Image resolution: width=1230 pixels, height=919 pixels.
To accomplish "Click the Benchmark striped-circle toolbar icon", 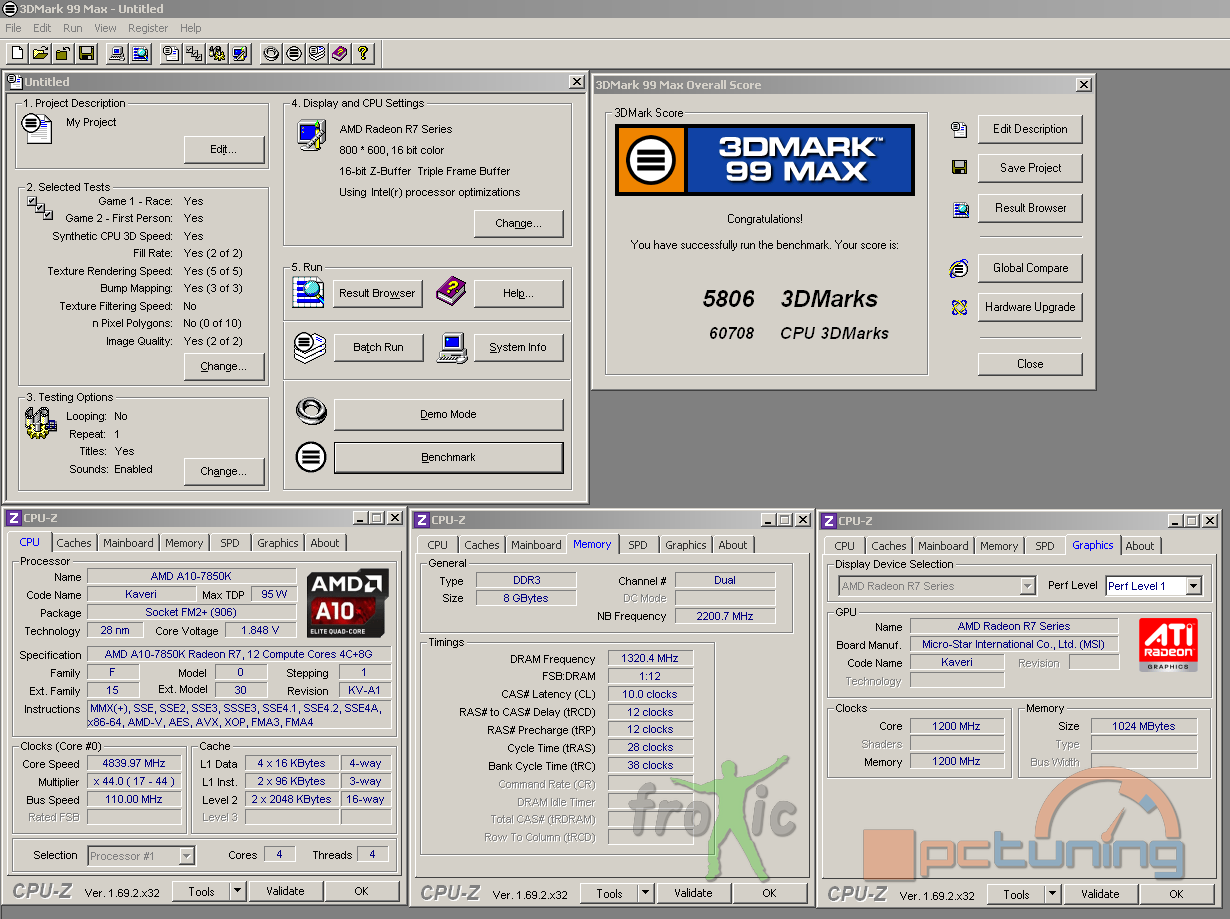I will [x=294, y=53].
